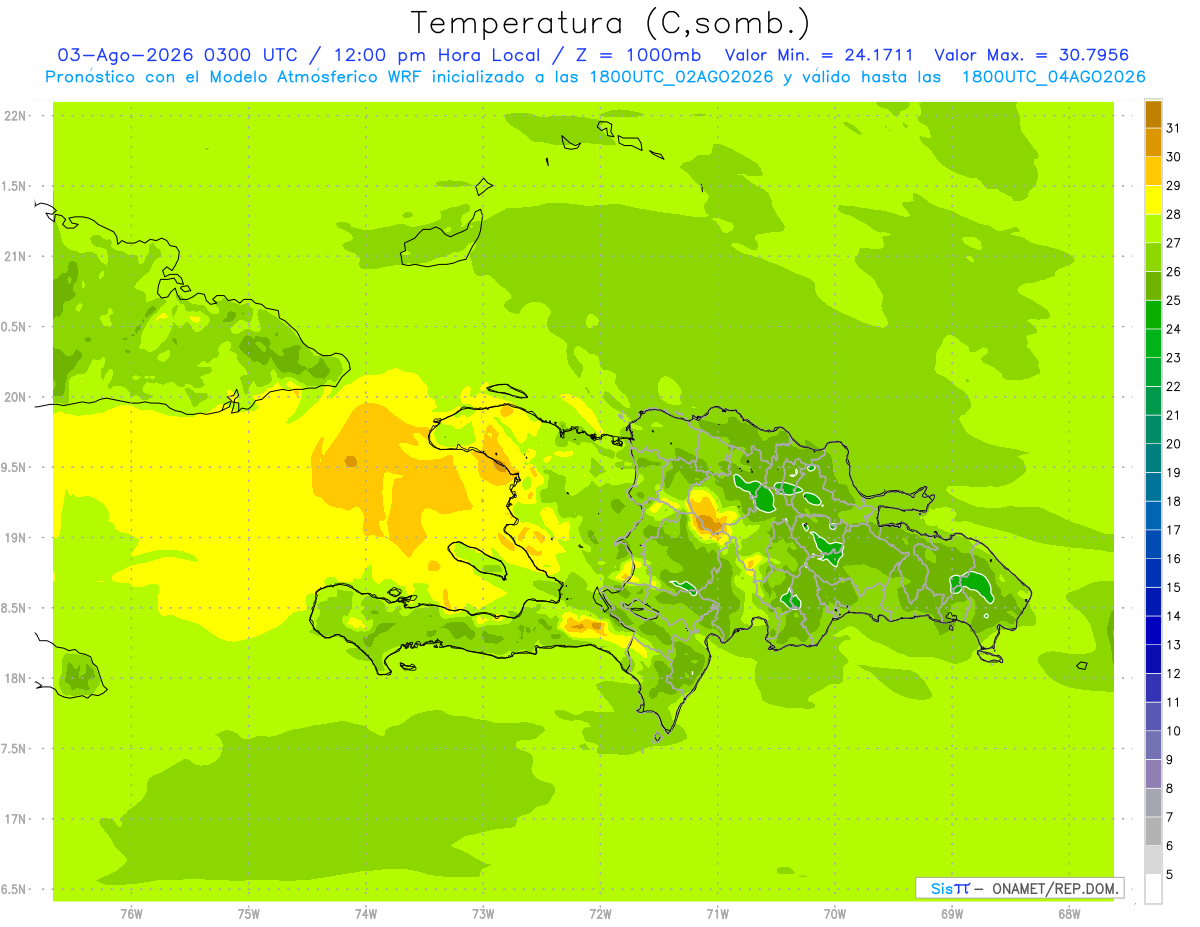
Task: Click the "76W" longitude axis label
Action: pos(131,914)
